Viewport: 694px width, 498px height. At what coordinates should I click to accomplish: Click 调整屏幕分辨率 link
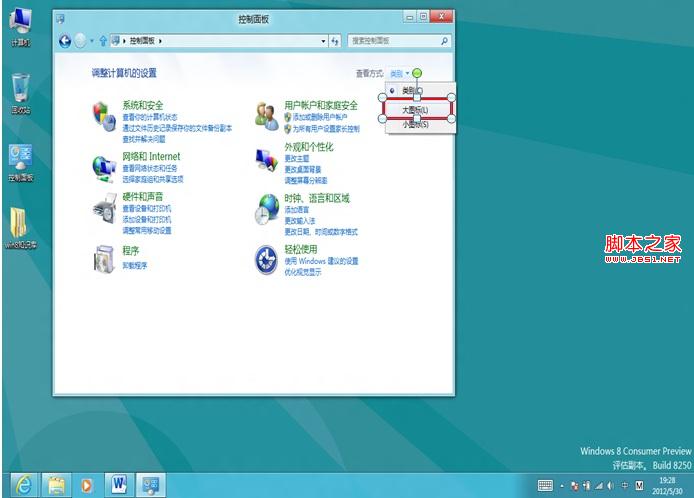[306, 181]
